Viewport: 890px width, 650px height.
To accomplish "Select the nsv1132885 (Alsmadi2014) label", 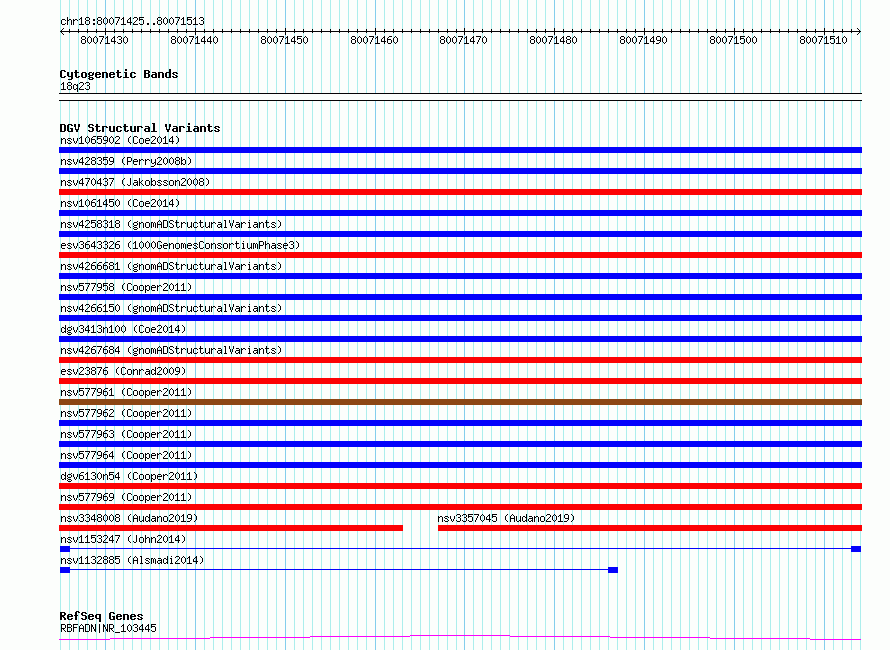I will point(132,560).
